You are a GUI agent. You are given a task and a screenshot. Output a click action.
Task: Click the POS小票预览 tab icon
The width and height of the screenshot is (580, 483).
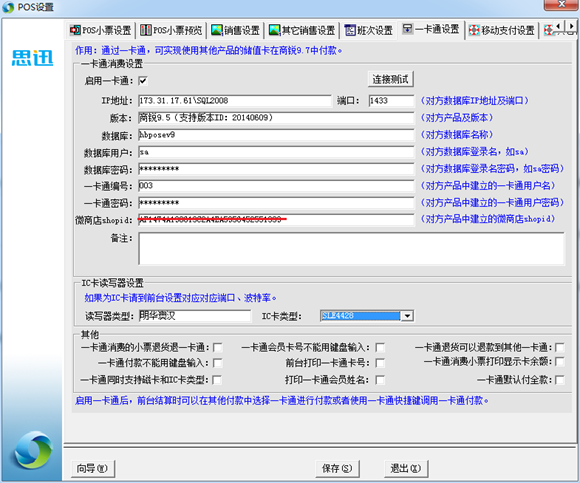point(146,30)
